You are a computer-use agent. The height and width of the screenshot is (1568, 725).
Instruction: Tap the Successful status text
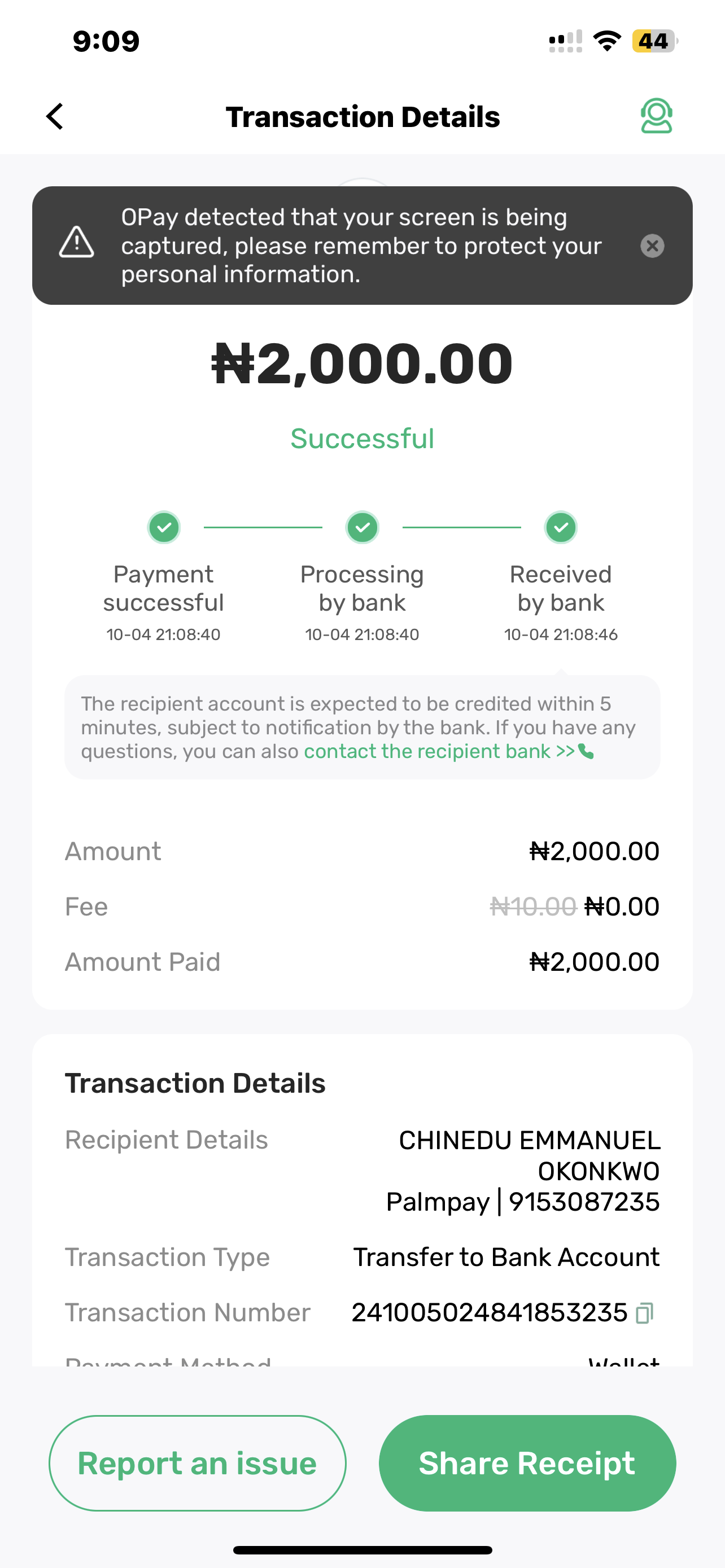click(362, 439)
